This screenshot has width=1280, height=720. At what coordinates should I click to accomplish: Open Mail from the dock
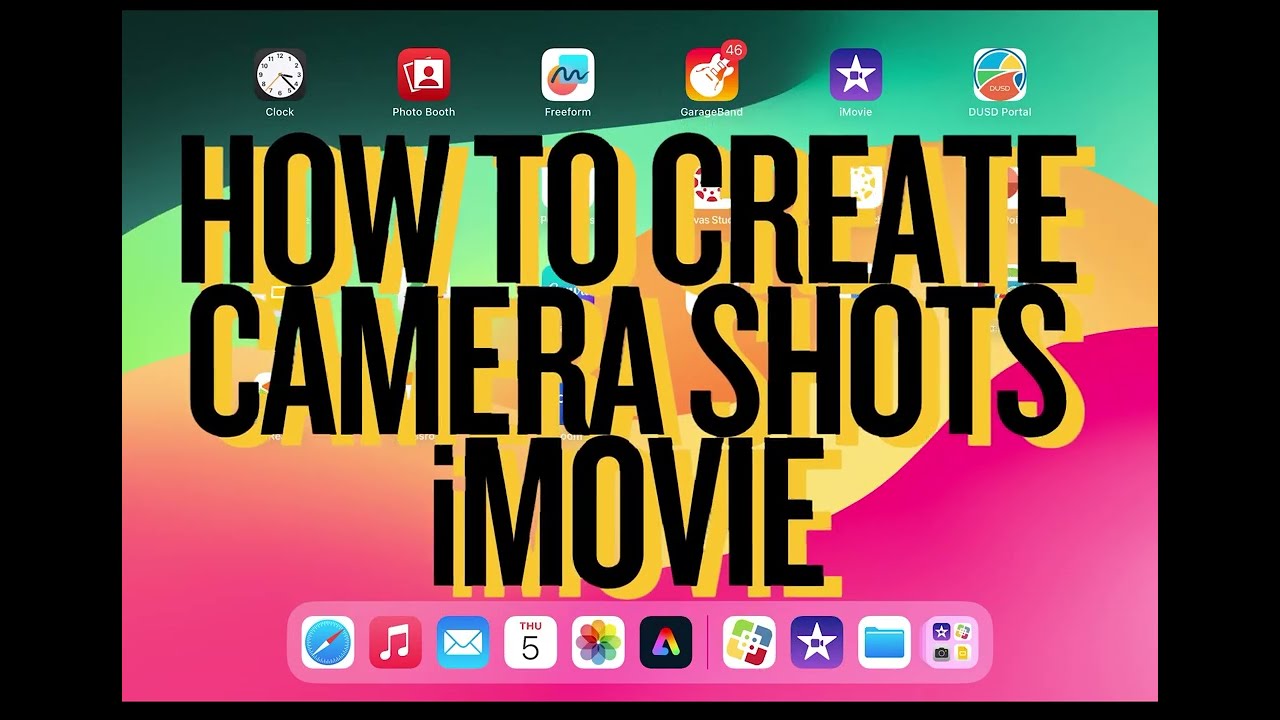pyautogui.click(x=463, y=642)
